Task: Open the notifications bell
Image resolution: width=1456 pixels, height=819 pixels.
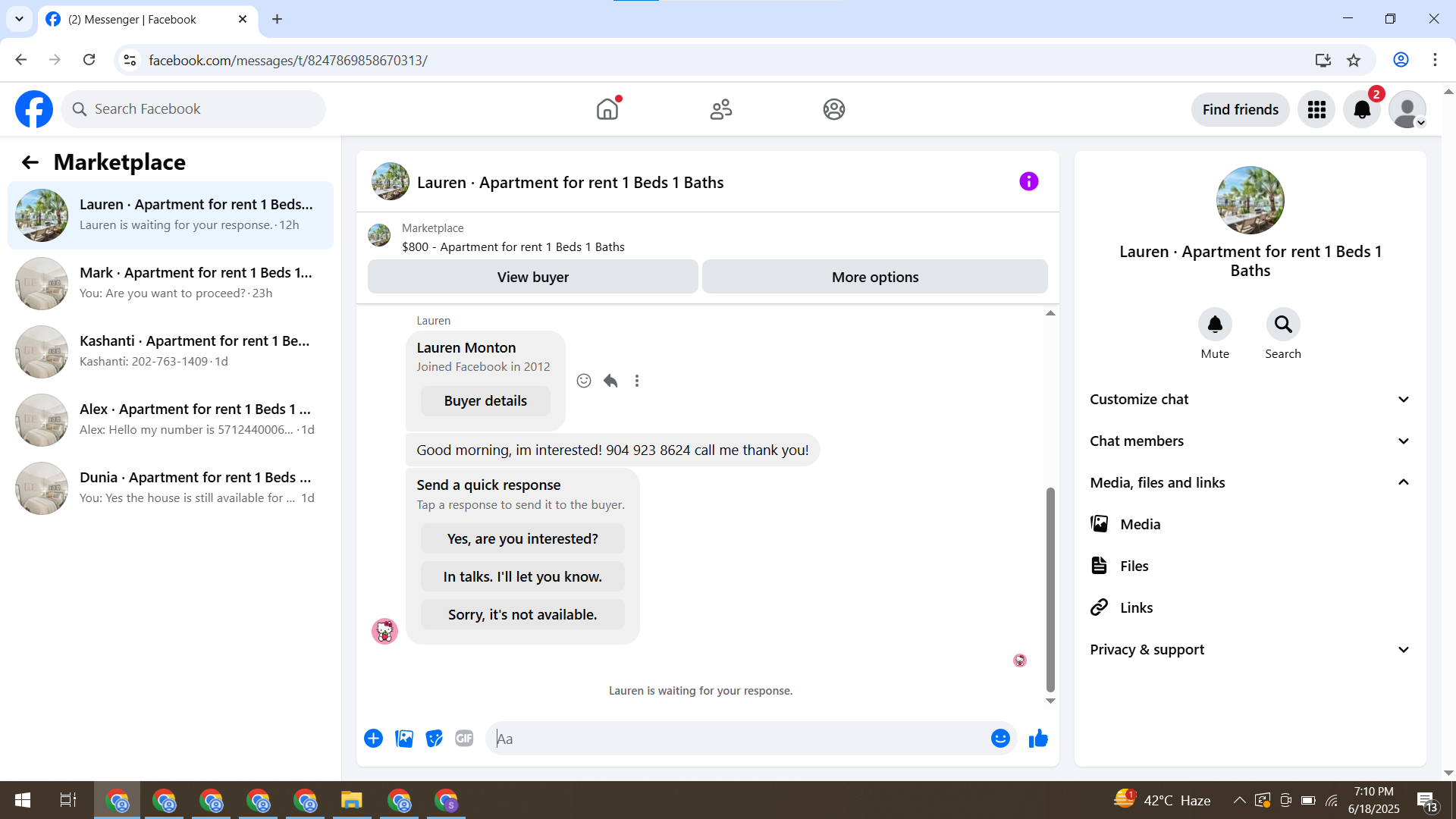Action: click(x=1362, y=109)
